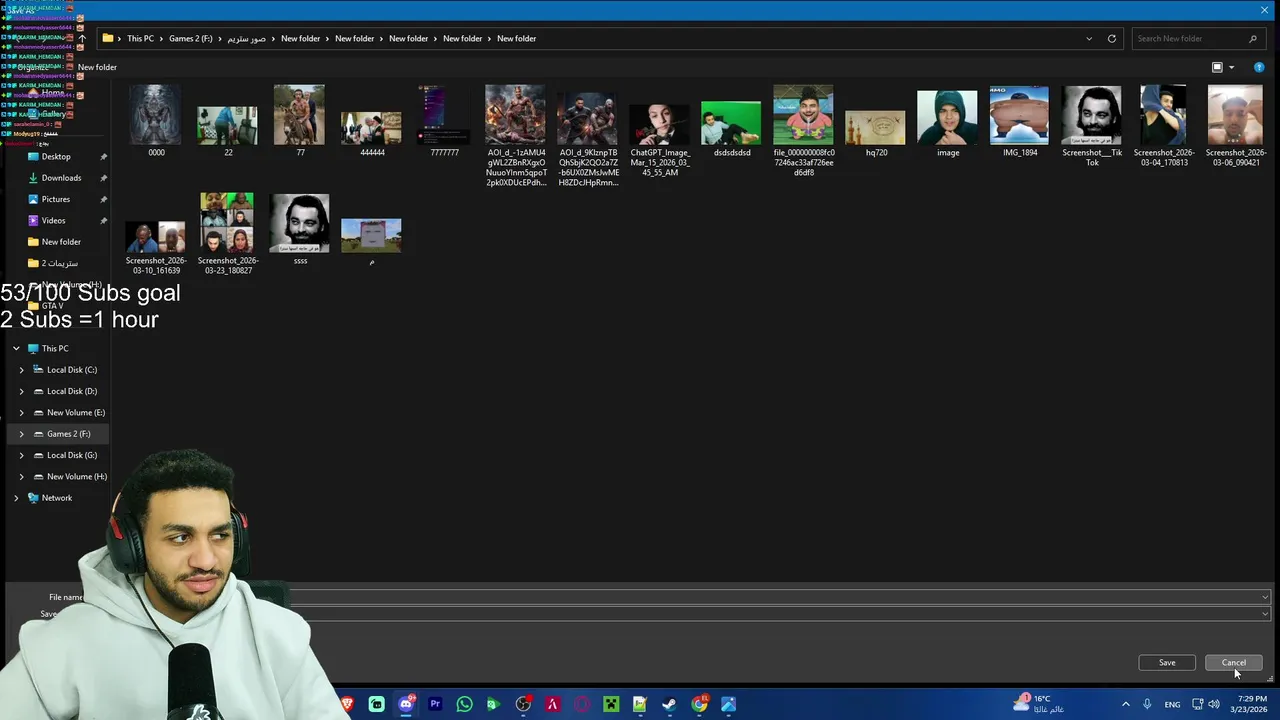Open Steam from the taskbar
Screen dimensions: 1280x720
[669, 704]
